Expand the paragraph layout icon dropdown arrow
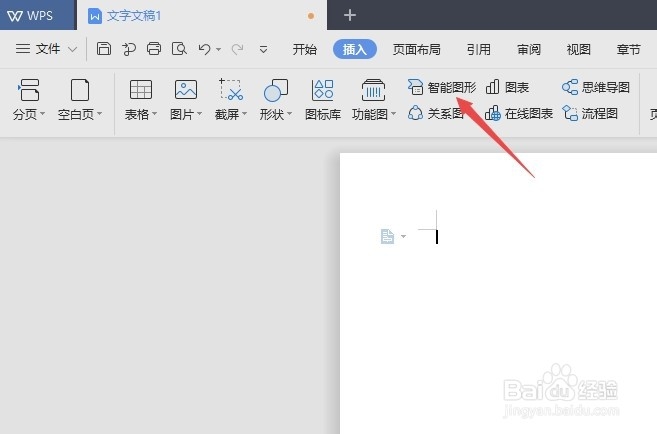The height and width of the screenshot is (434, 657). (x=403, y=237)
